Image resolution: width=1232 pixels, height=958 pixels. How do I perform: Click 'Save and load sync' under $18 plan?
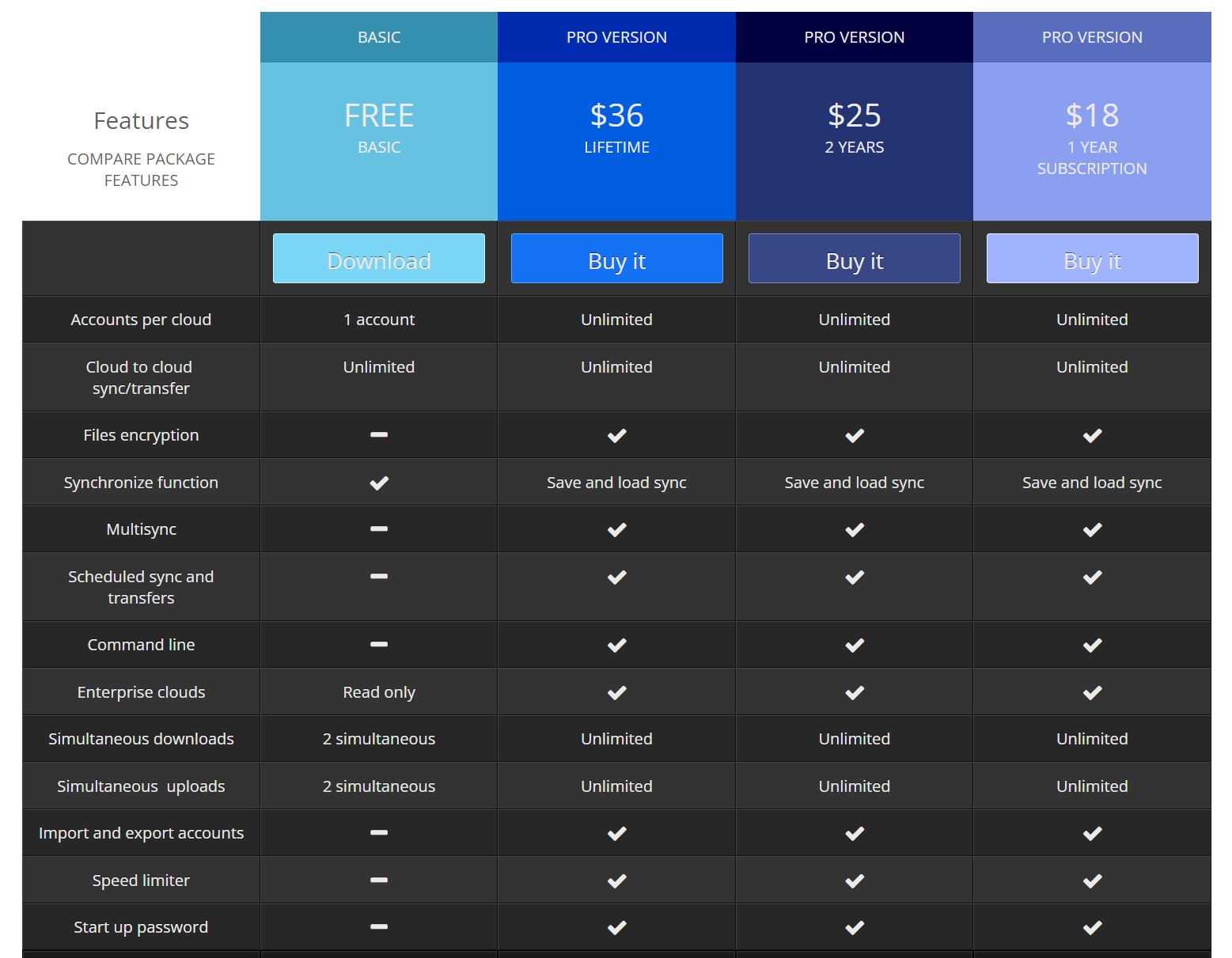[x=1093, y=483]
